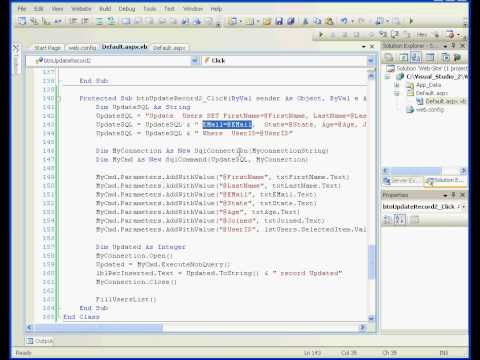This screenshot has width=480, height=360.
Task: Open the Debug menu
Action: point(127,9)
